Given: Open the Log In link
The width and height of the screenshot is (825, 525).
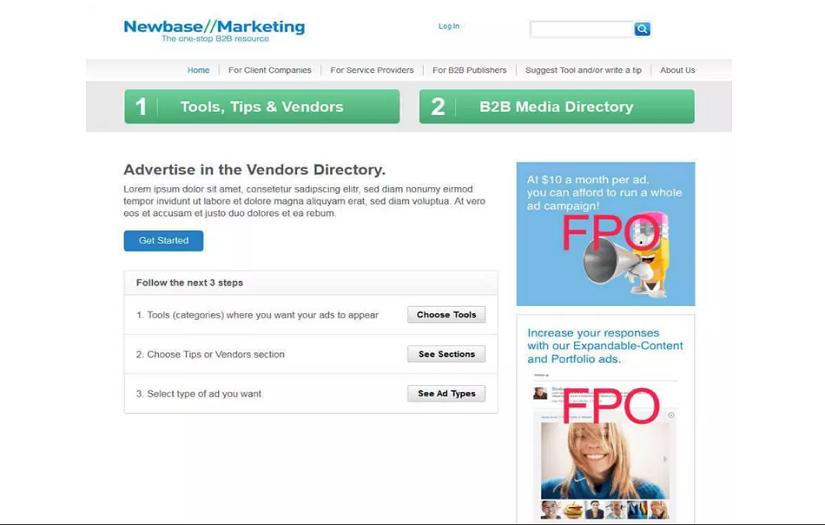Looking at the screenshot, I should pyautogui.click(x=449, y=26).
